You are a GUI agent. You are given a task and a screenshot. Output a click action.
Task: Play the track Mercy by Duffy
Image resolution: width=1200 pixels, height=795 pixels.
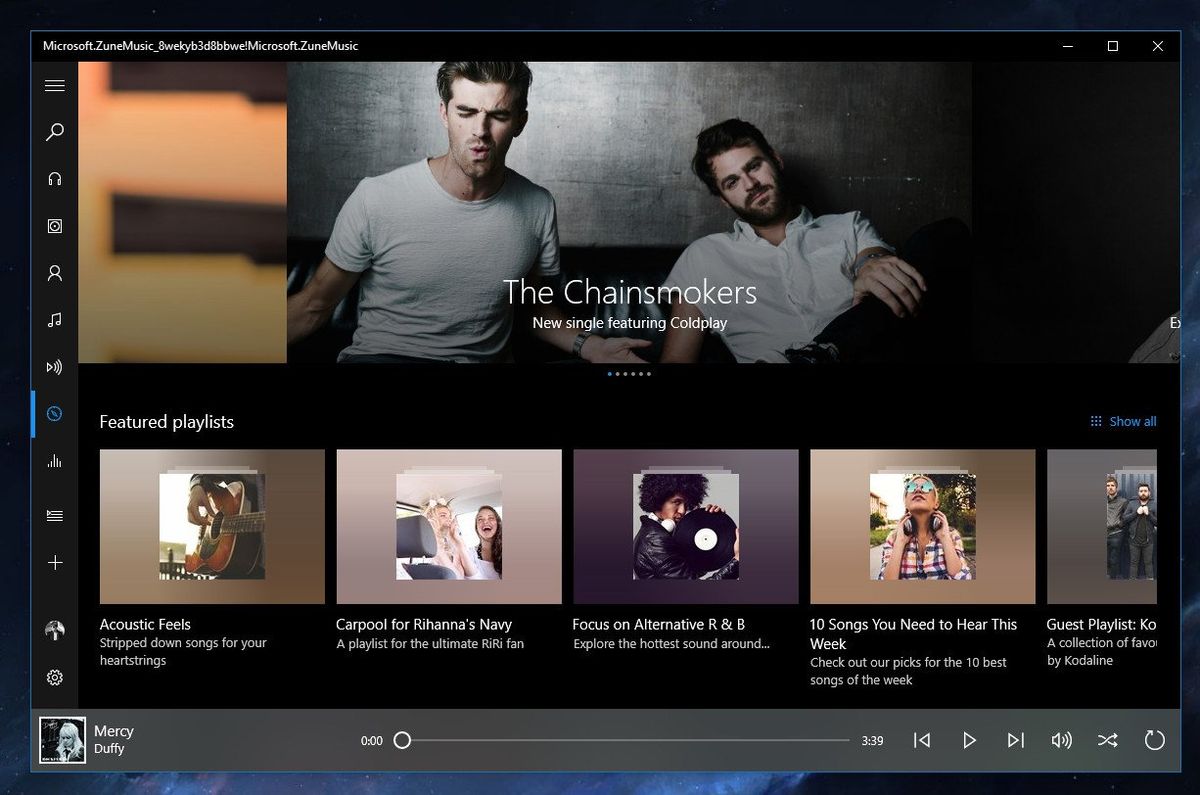tap(969, 740)
